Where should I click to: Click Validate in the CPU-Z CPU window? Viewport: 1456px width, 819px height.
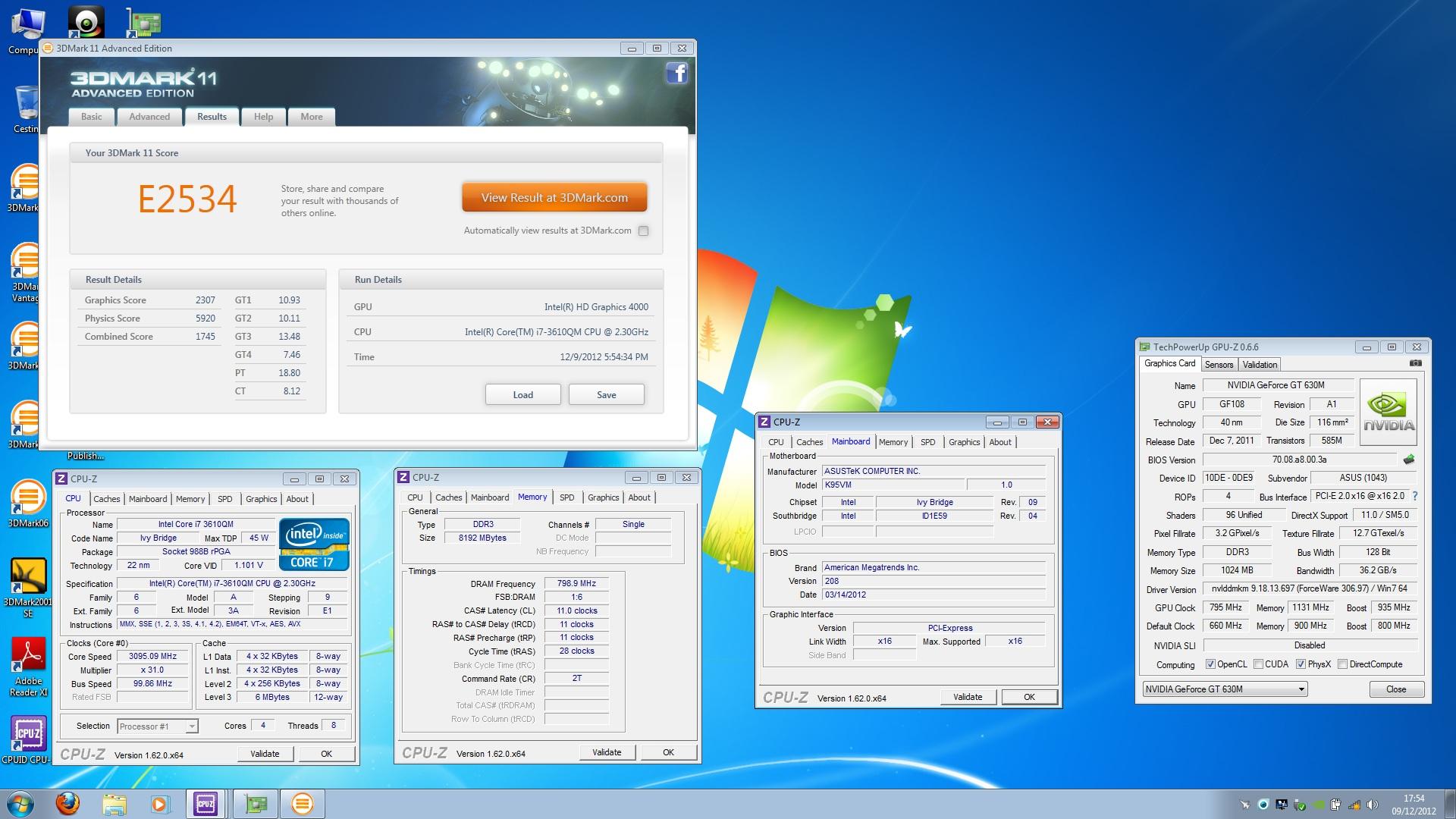[265, 754]
